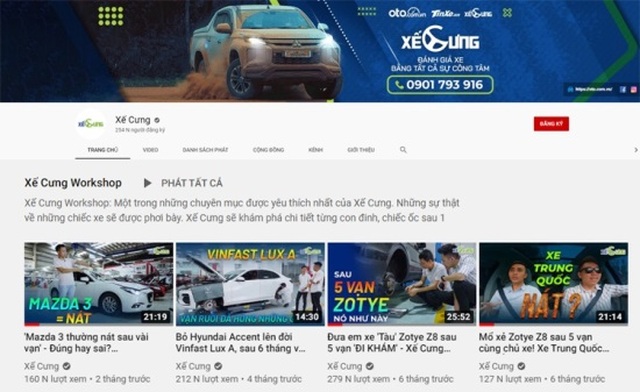
Task: Click '212 N lượt xem • 4 tháng trước' text
Action: (x=239, y=379)
